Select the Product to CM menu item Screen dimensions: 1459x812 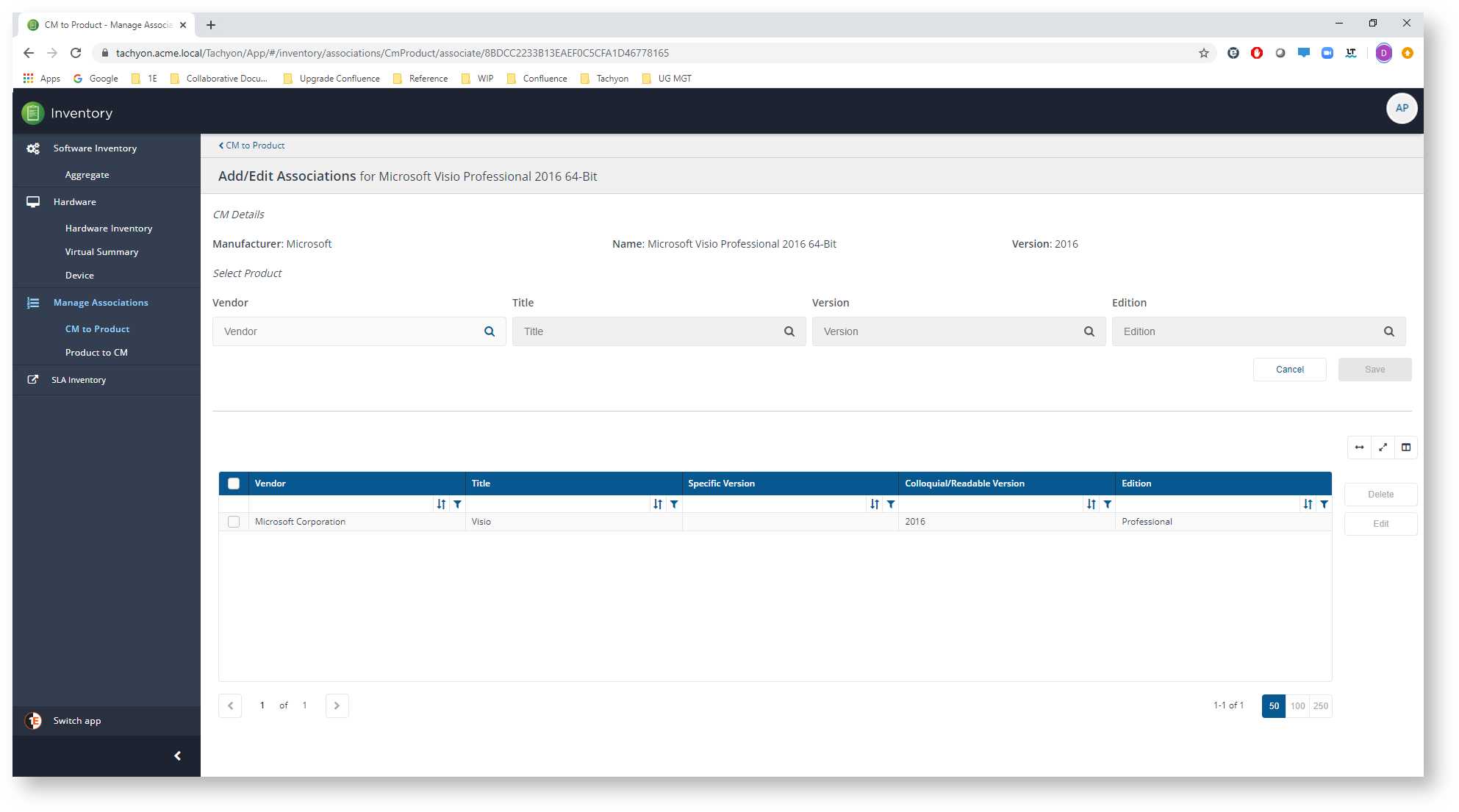97,351
